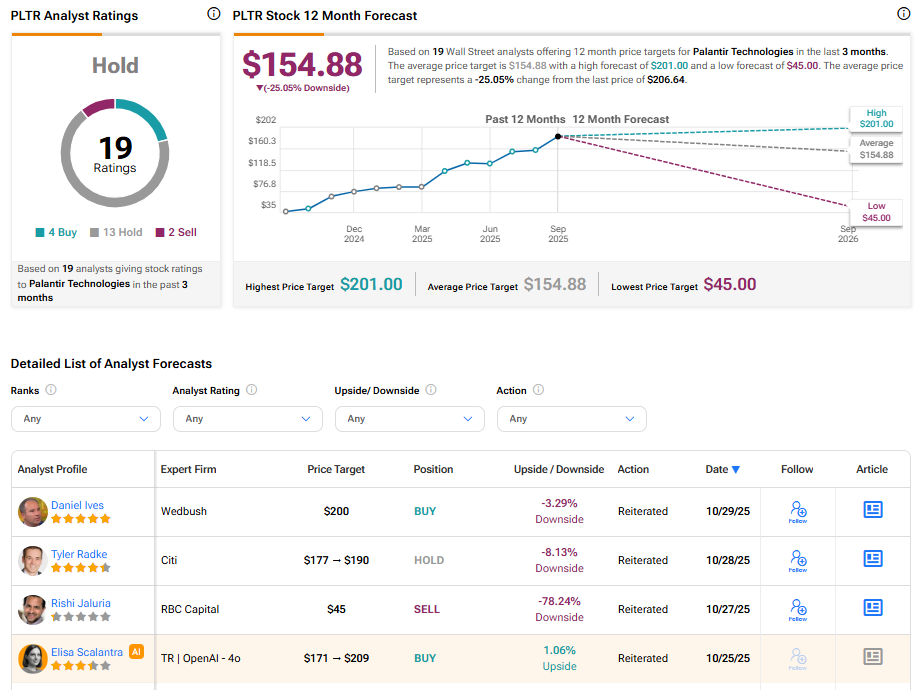The height and width of the screenshot is (690, 915).
Task: Open the Action filter dropdown
Action: pyautogui.click(x=571, y=419)
